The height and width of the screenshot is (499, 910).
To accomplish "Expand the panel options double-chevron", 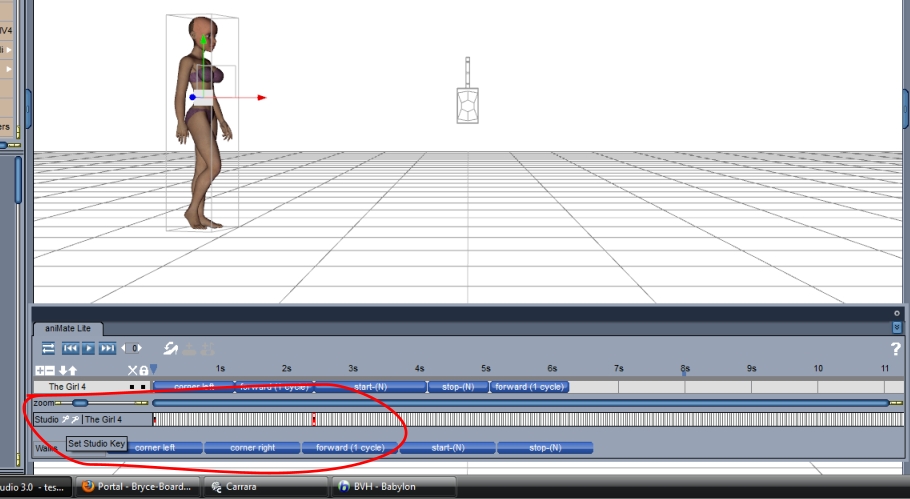I will 897,328.
